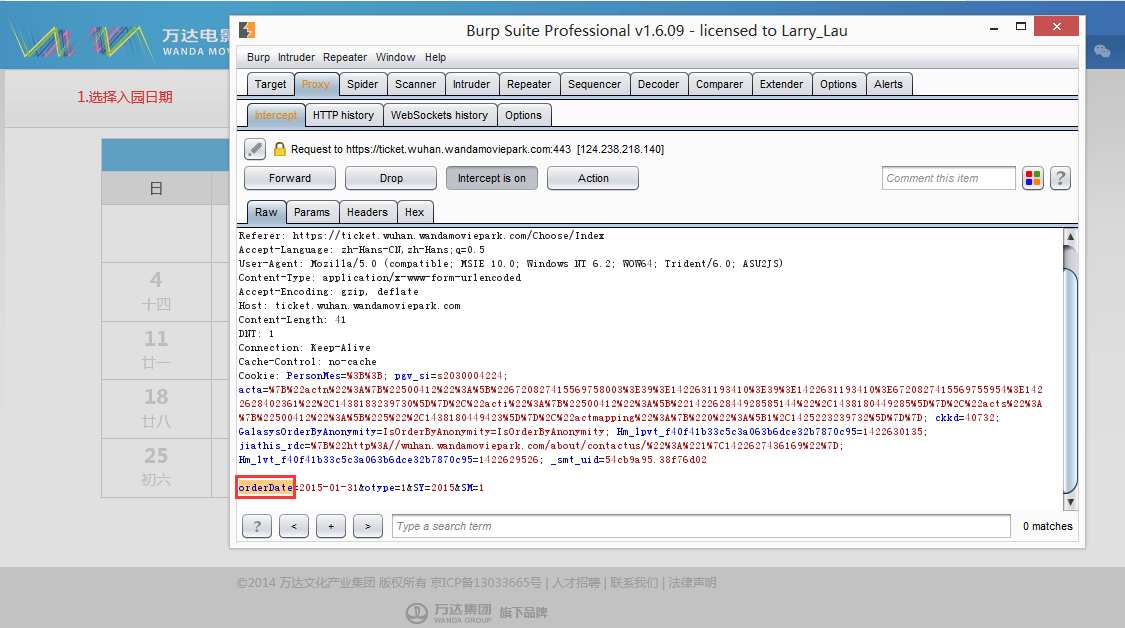Show the Headers request view

tap(367, 212)
